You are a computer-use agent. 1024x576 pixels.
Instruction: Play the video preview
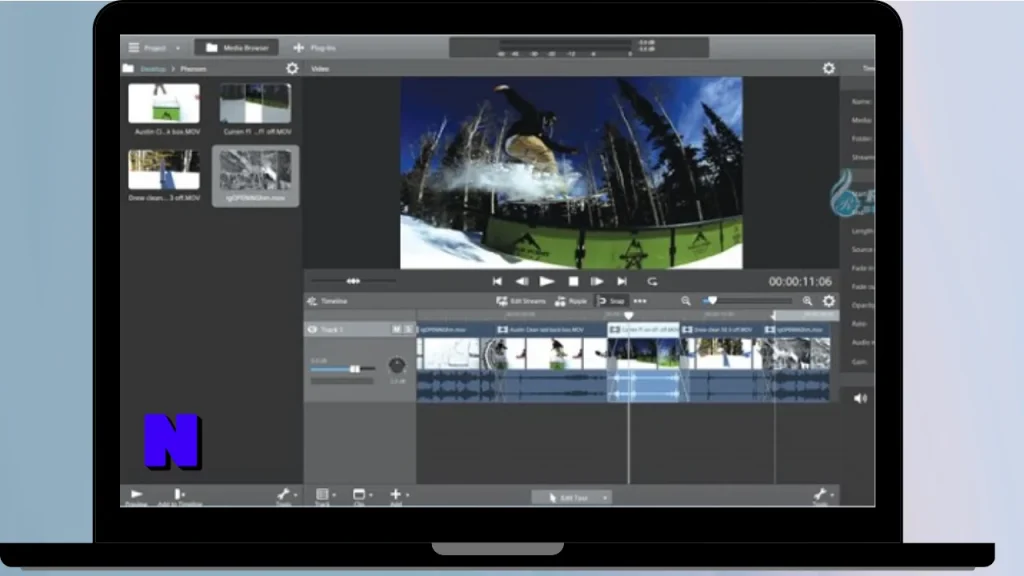[547, 281]
